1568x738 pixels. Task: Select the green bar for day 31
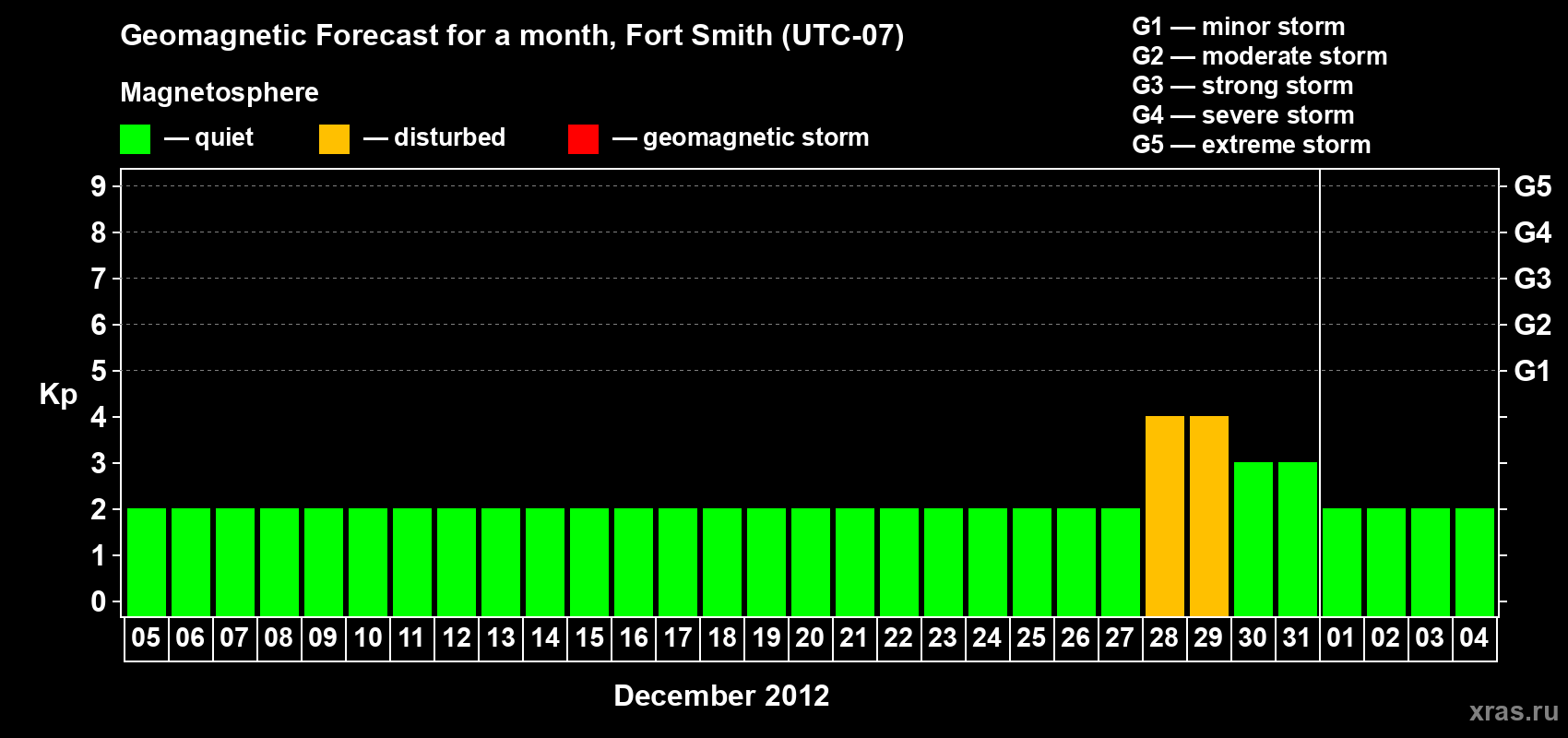click(1298, 540)
